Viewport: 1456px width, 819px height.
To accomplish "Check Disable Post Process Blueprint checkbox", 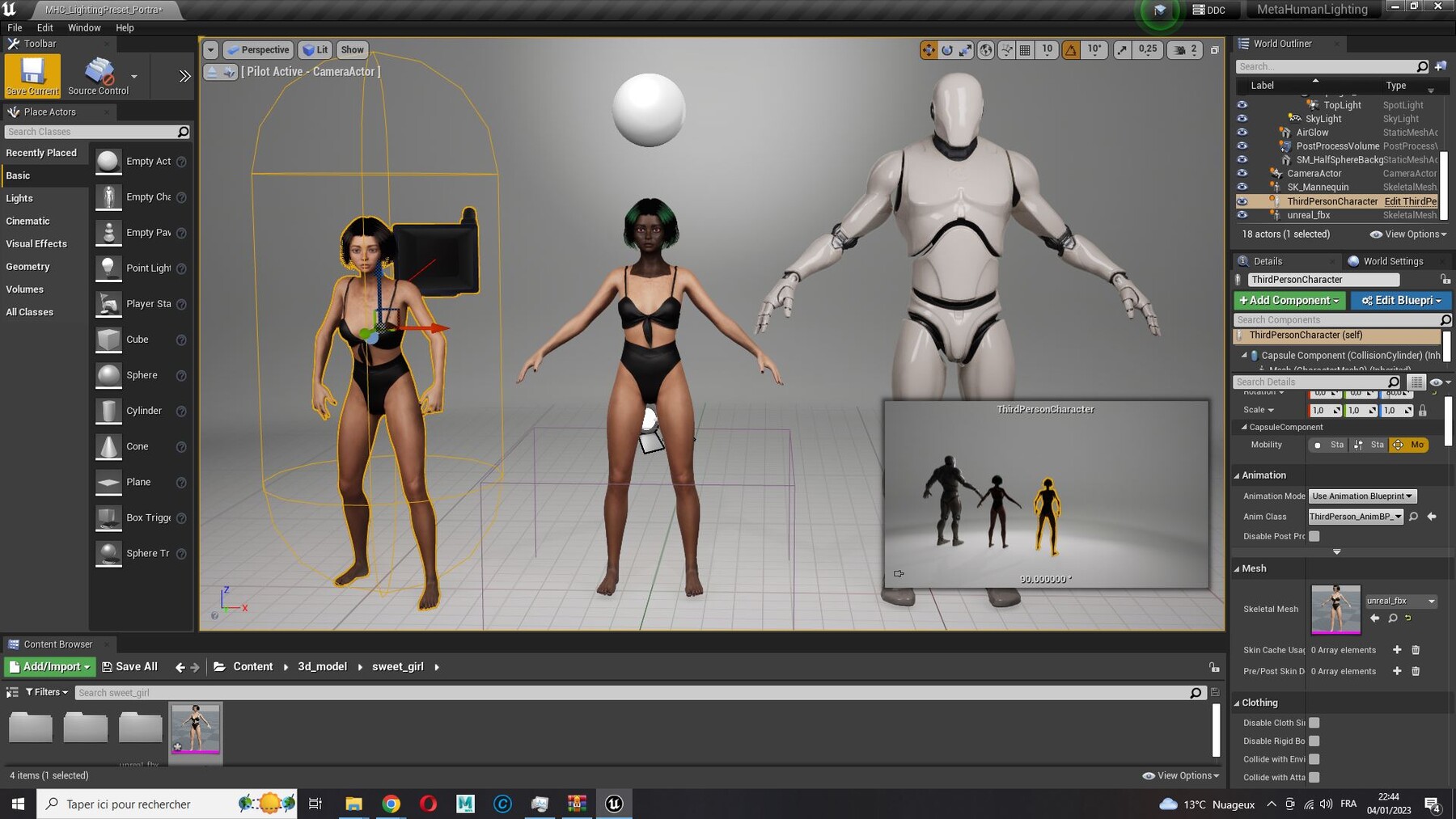I will (1314, 536).
